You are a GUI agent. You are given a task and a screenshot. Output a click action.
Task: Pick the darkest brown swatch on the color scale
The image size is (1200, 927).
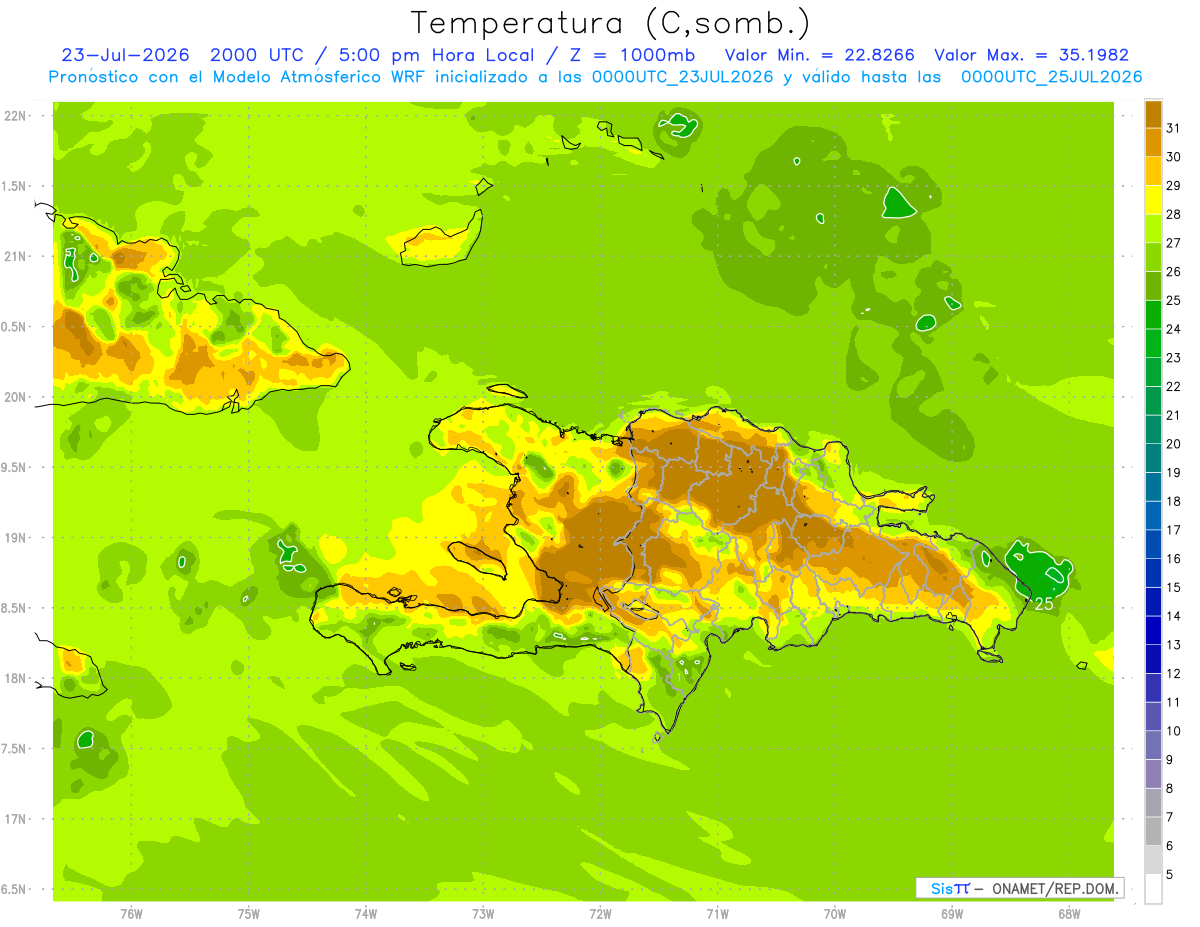(x=1153, y=114)
